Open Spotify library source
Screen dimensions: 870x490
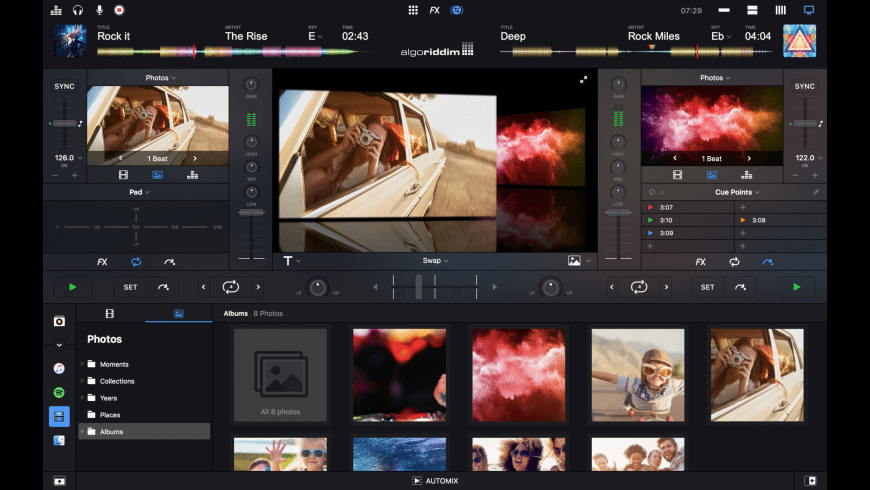[59, 393]
